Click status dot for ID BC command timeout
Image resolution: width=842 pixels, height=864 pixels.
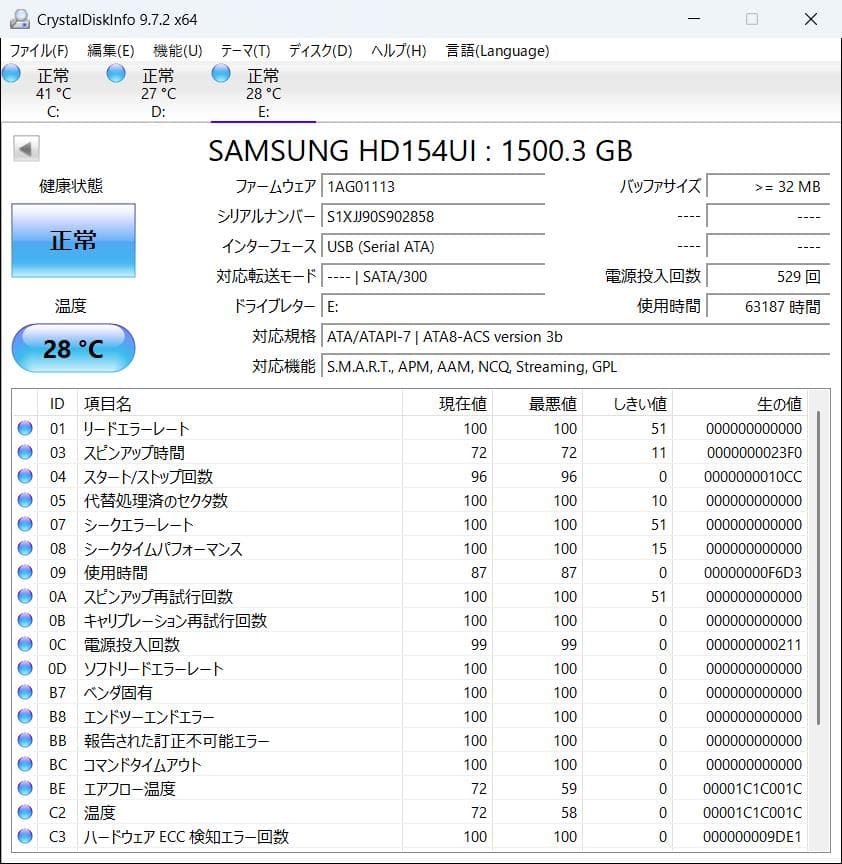[25, 764]
